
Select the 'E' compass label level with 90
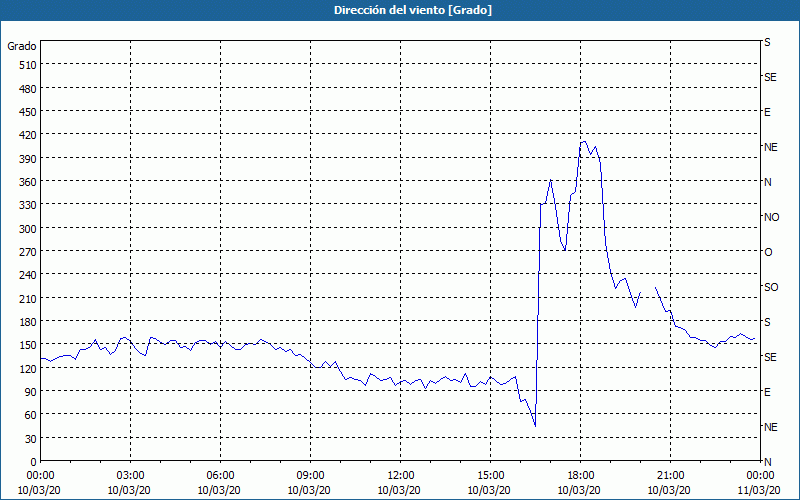[x=767, y=392]
